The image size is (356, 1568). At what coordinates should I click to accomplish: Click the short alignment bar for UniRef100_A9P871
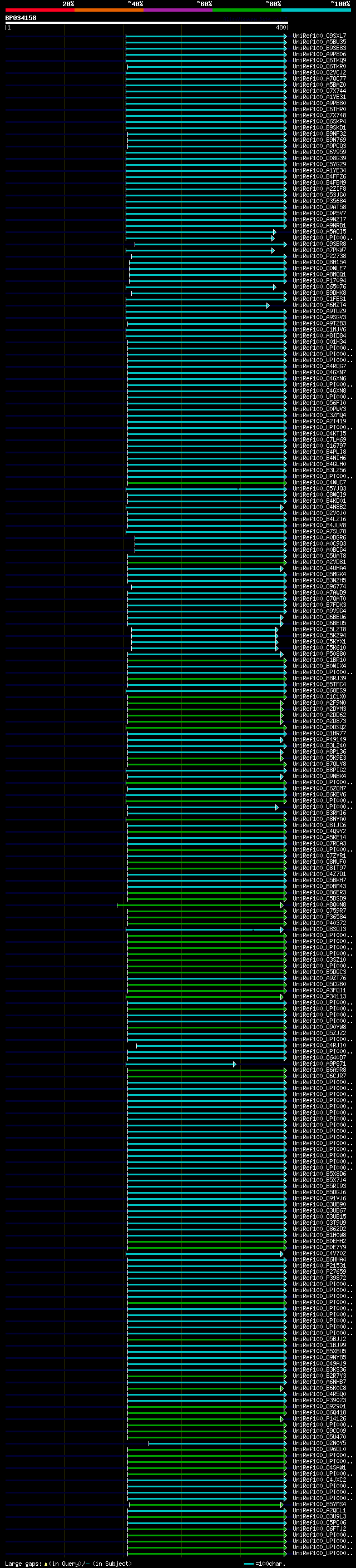click(x=181, y=1064)
